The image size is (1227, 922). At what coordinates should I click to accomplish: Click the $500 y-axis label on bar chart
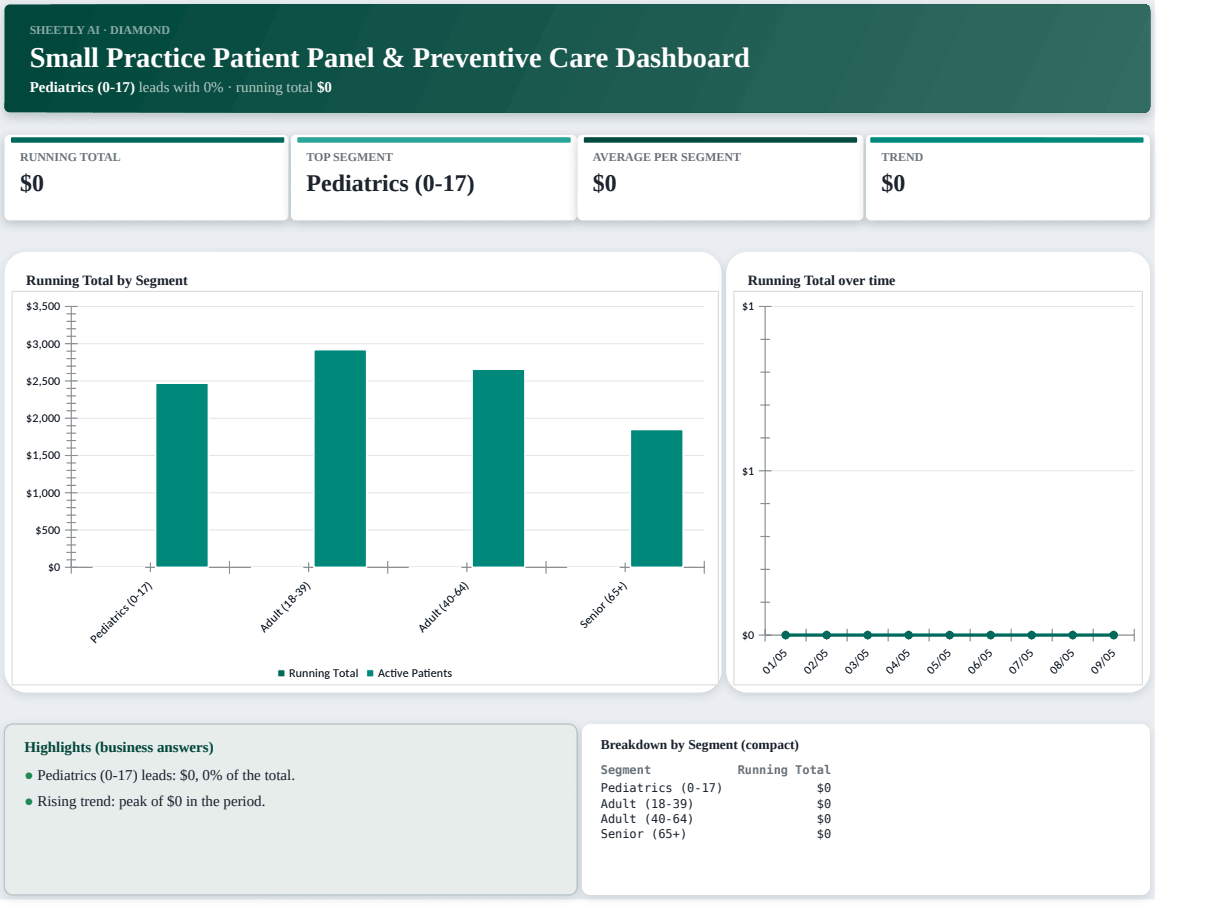point(48,530)
